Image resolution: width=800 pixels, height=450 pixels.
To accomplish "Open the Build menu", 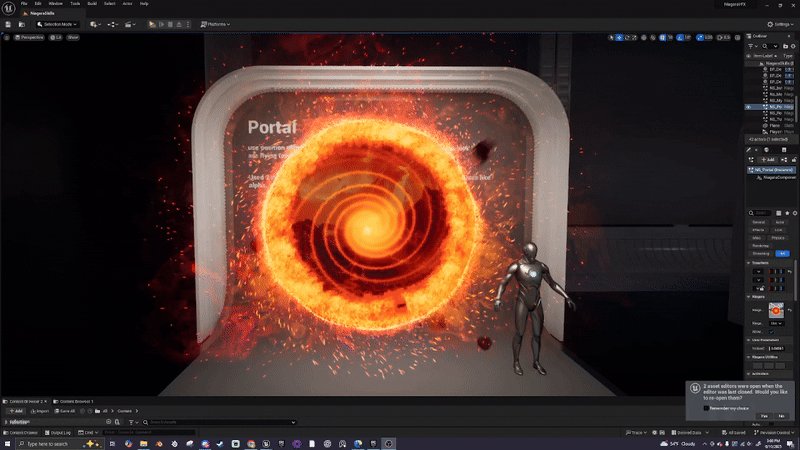I will pos(92,4).
